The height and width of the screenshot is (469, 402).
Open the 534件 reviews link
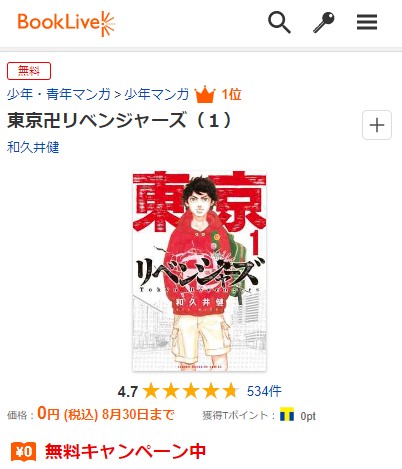coord(264,391)
